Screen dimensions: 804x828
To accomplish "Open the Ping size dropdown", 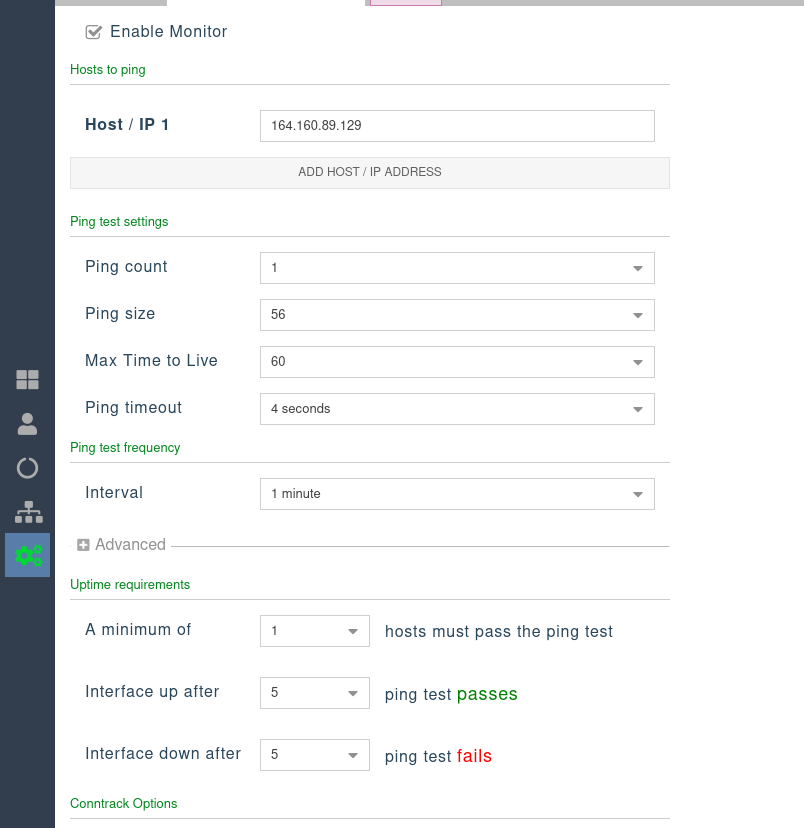I will (456, 315).
